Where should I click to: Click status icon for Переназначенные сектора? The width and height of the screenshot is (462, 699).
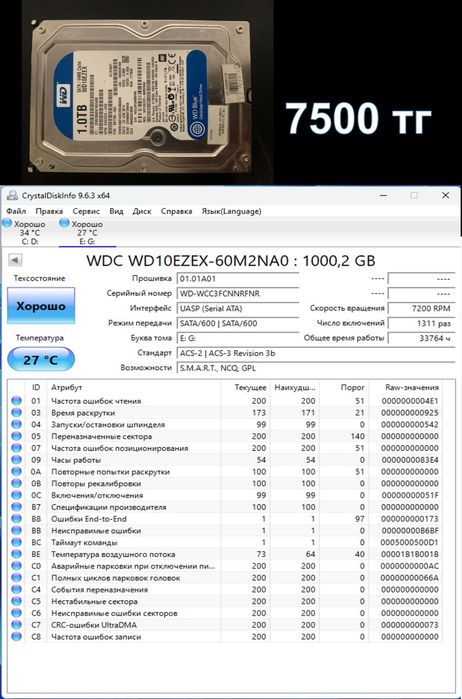pos(16,436)
